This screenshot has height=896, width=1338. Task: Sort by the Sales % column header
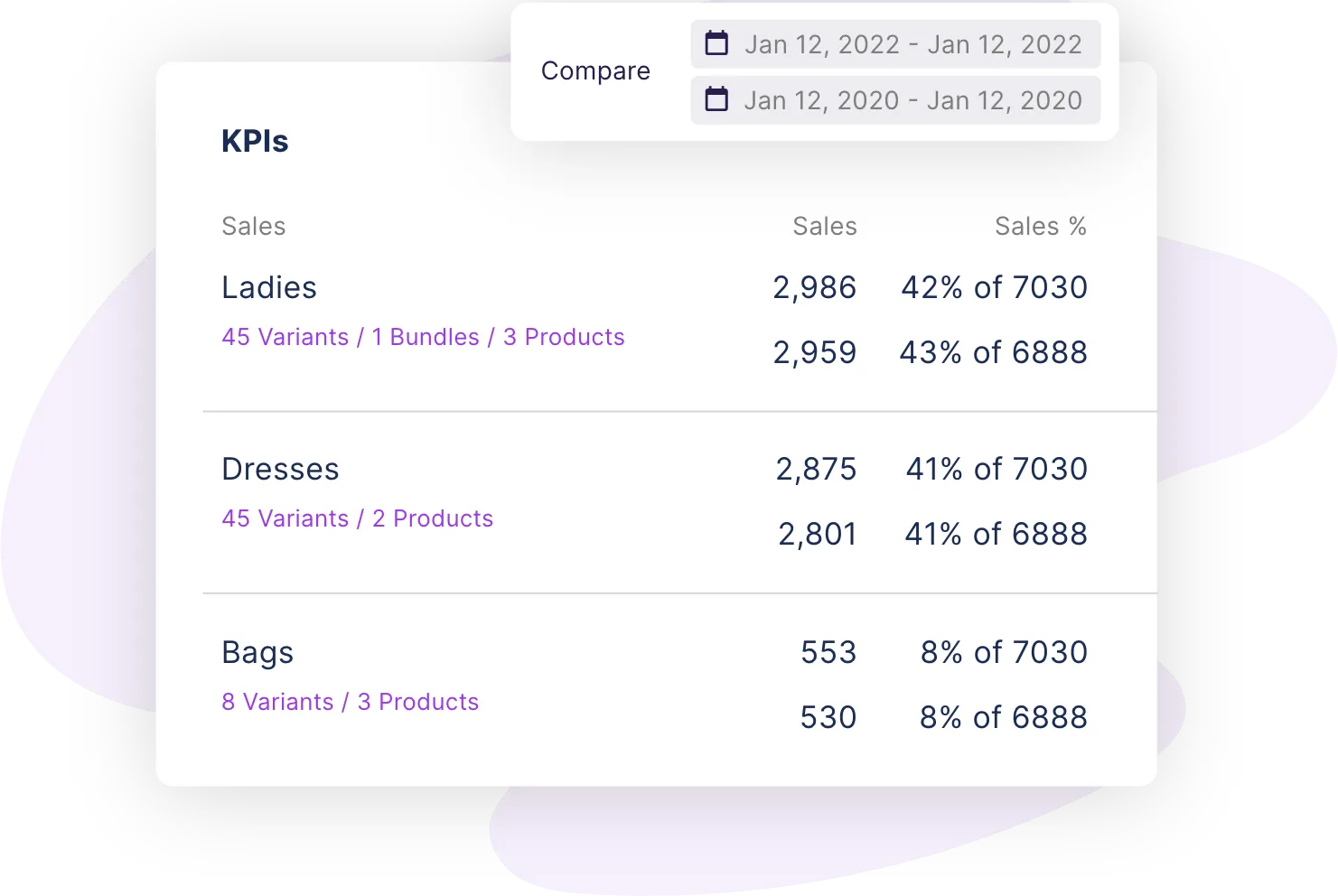(1040, 226)
